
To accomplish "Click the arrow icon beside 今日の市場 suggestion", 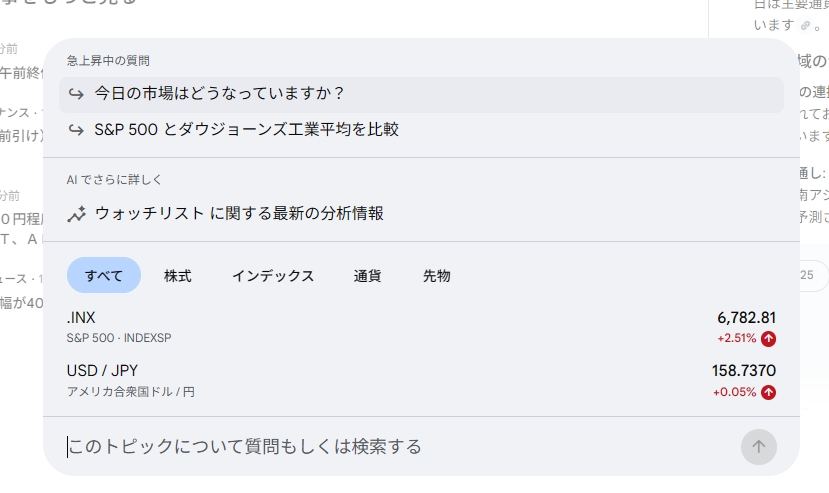I will (76, 94).
